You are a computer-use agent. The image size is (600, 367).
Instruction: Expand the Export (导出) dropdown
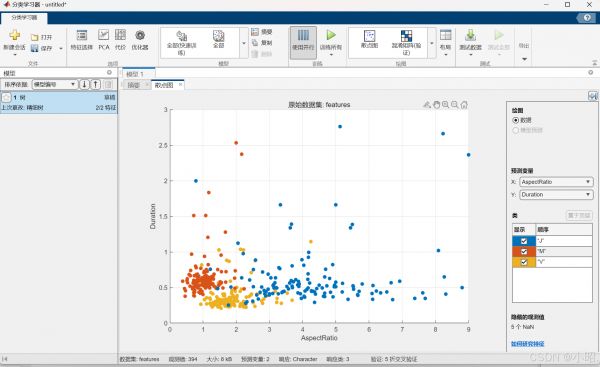(x=524, y=59)
